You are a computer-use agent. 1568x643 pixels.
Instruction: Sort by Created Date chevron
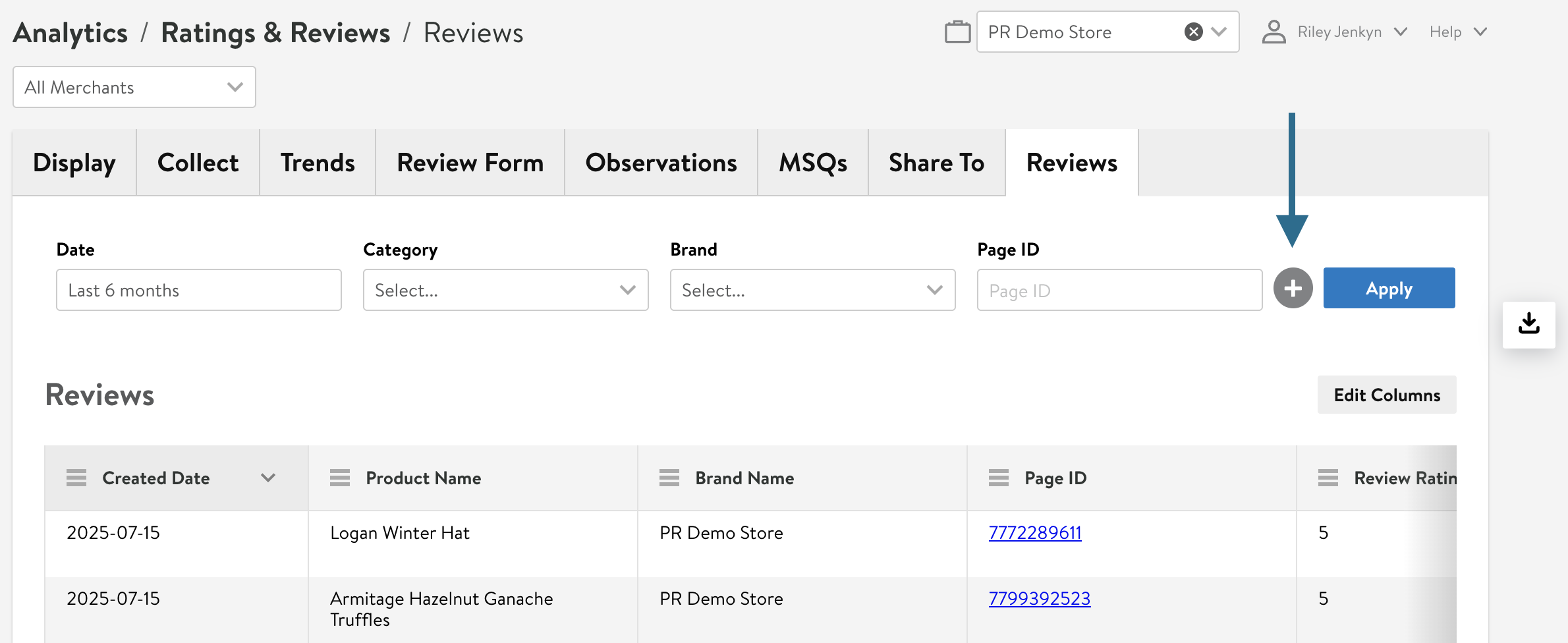267,478
